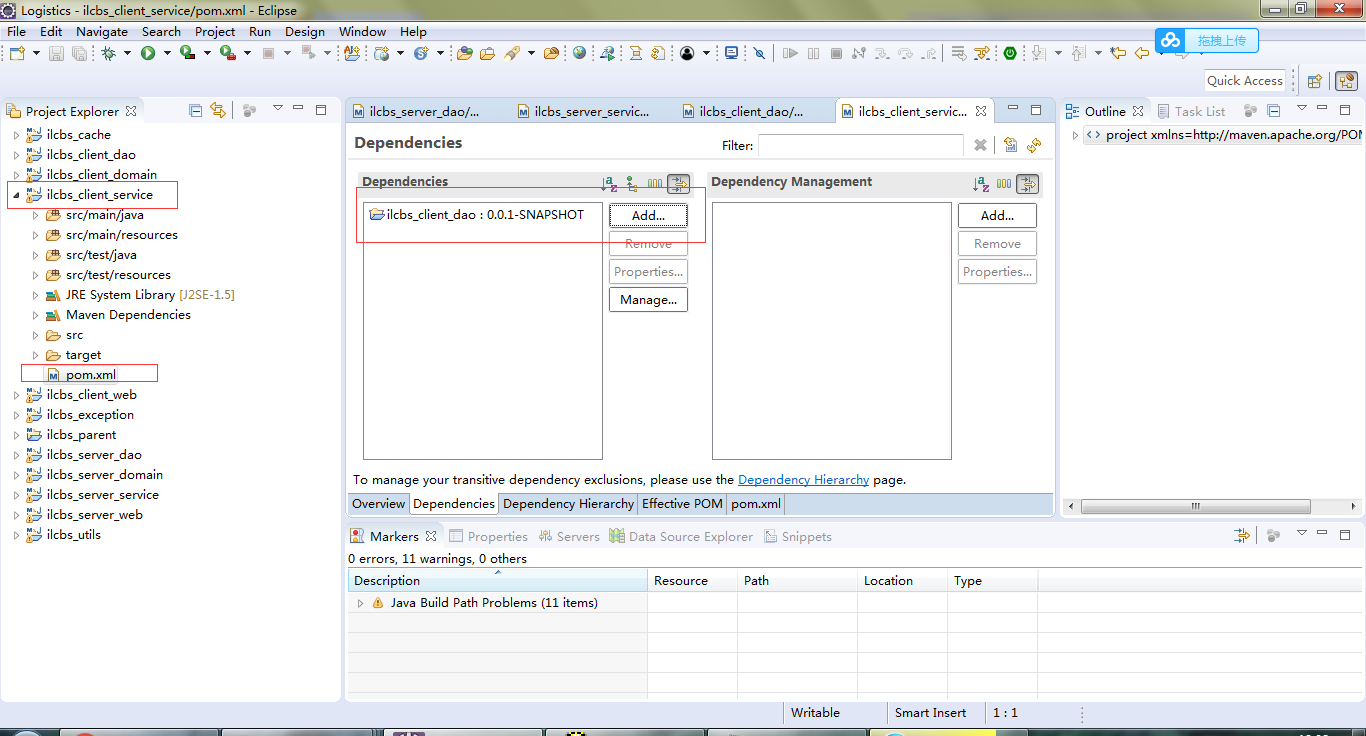Click the 拖拽上传 cloud upload widget
The width and height of the screenshot is (1366, 736).
tap(1207, 40)
